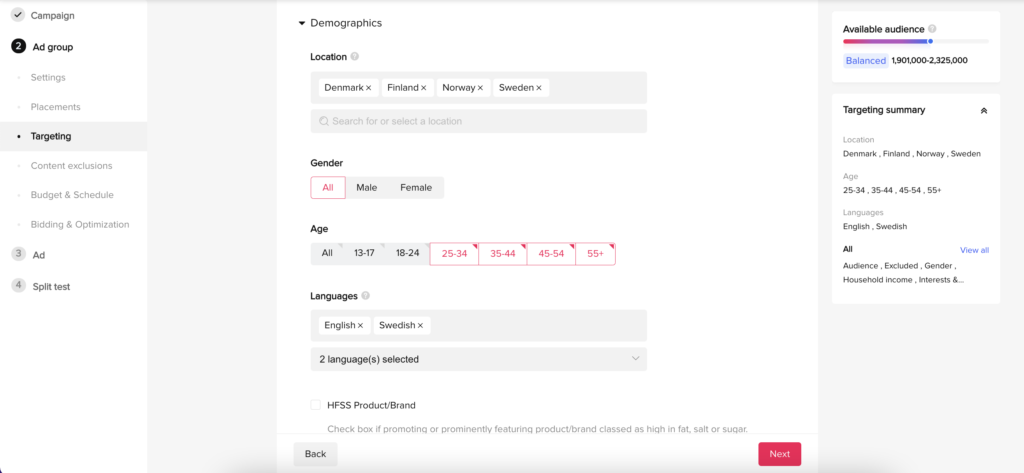Image resolution: width=1024 pixels, height=473 pixels.
Task: Collapse the Targeting summary panel
Action: [984, 111]
